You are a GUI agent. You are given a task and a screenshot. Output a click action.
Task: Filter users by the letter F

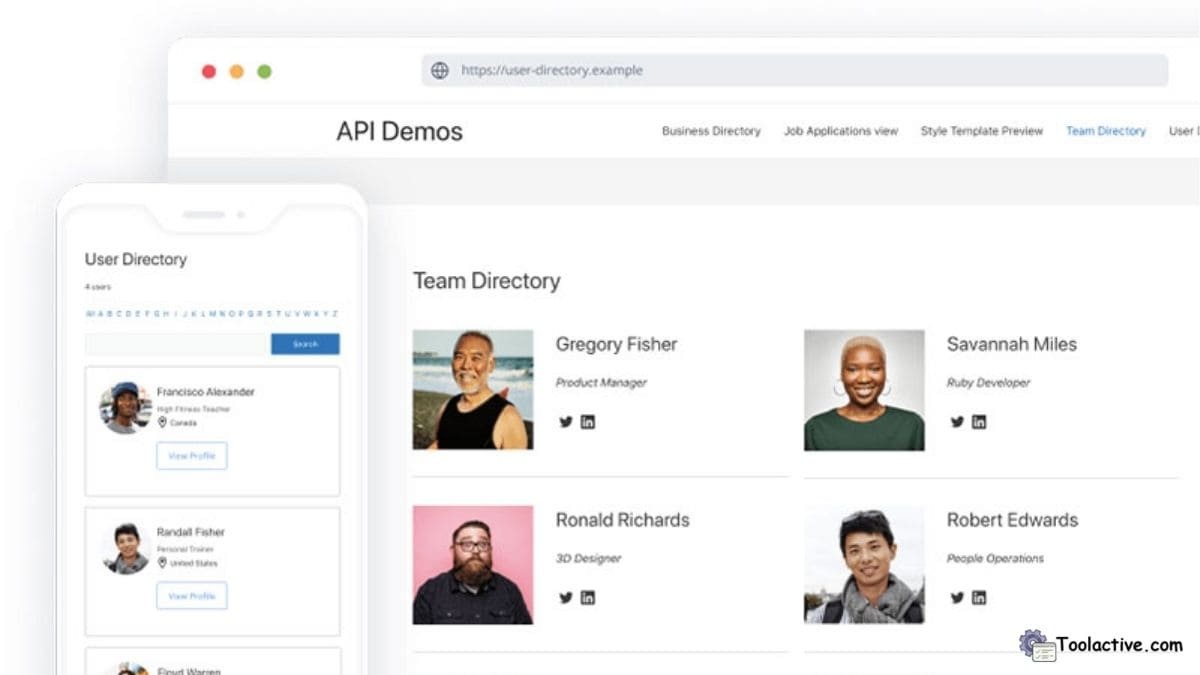[146, 313]
